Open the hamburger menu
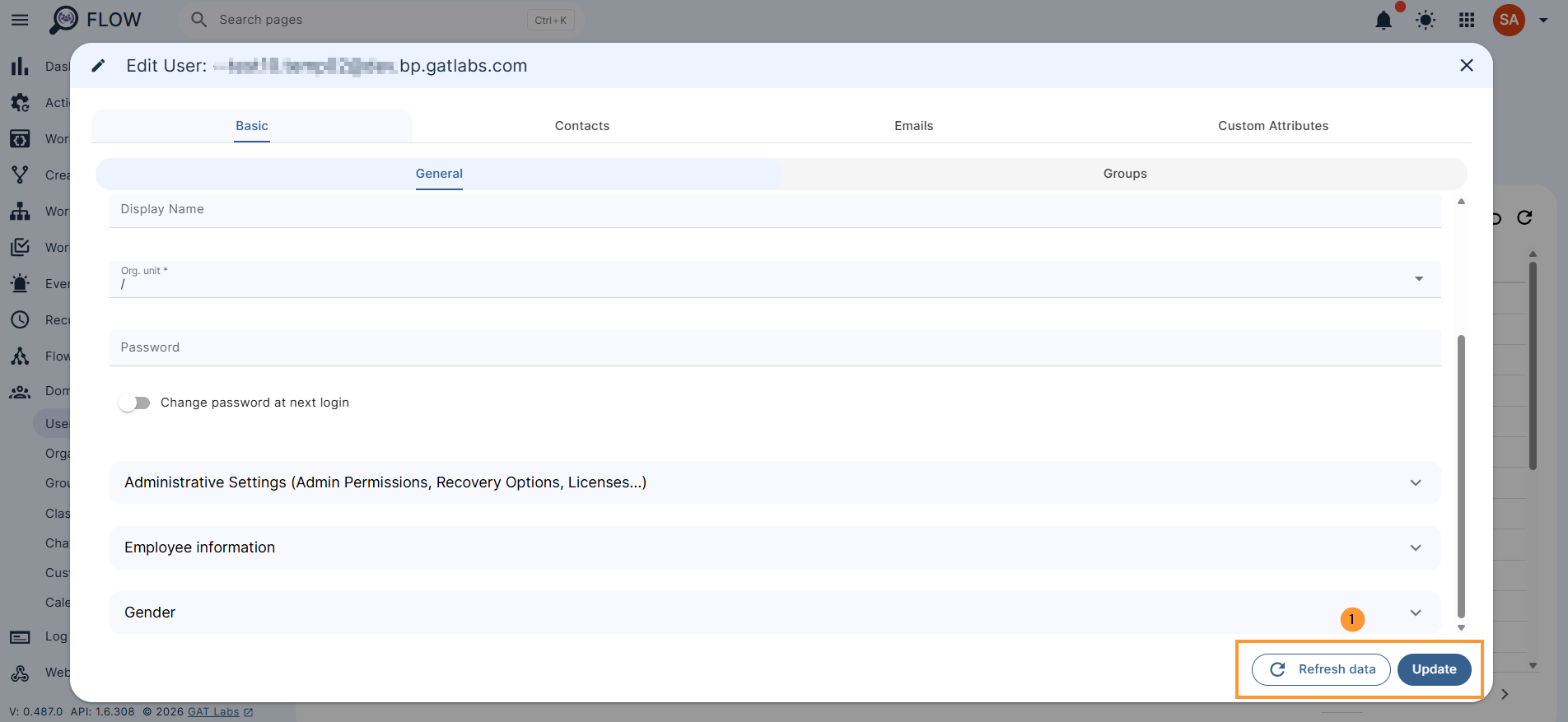This screenshot has width=1568, height=722. (x=20, y=20)
